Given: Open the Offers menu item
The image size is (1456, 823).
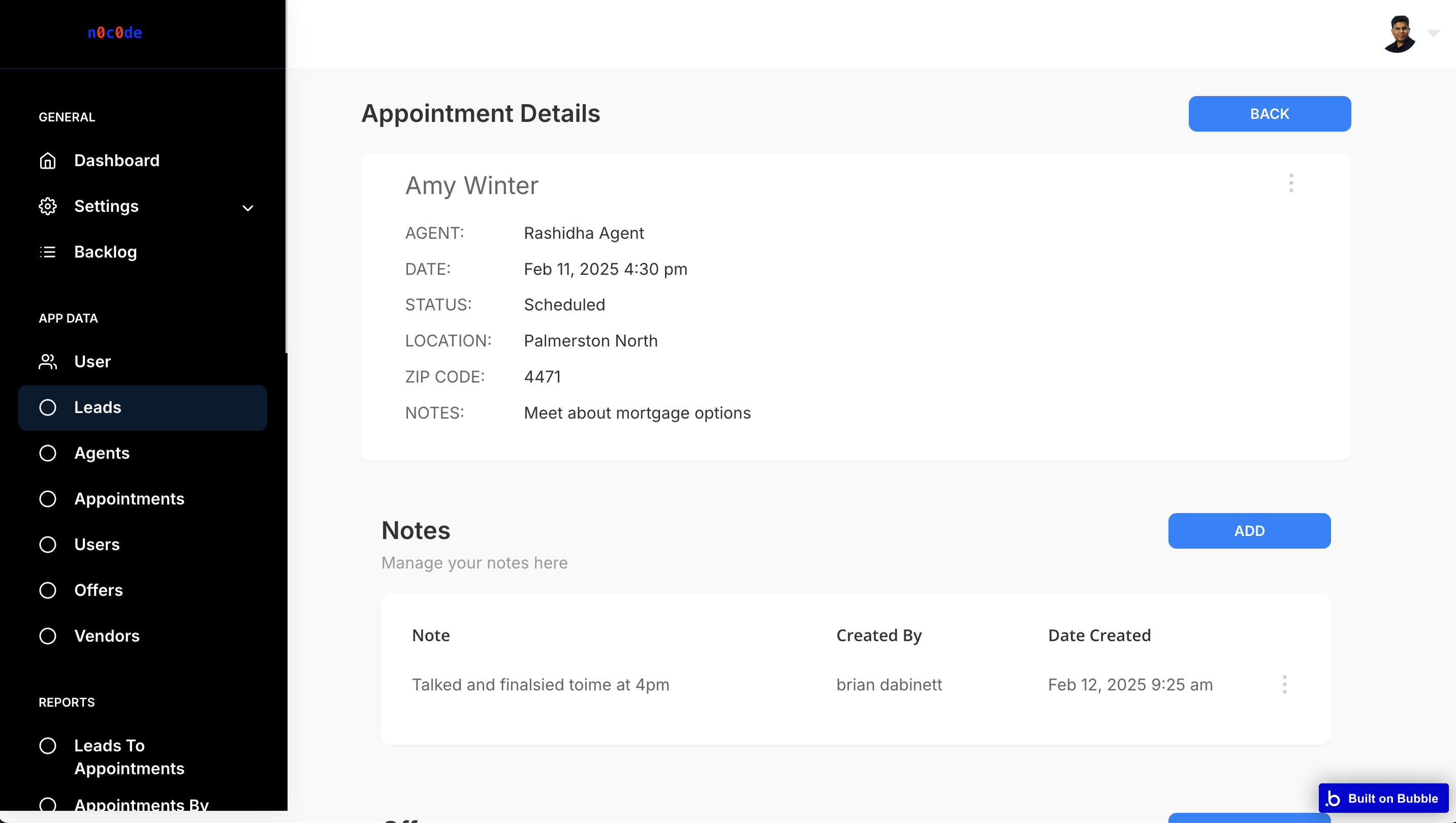Looking at the screenshot, I should coord(99,590).
